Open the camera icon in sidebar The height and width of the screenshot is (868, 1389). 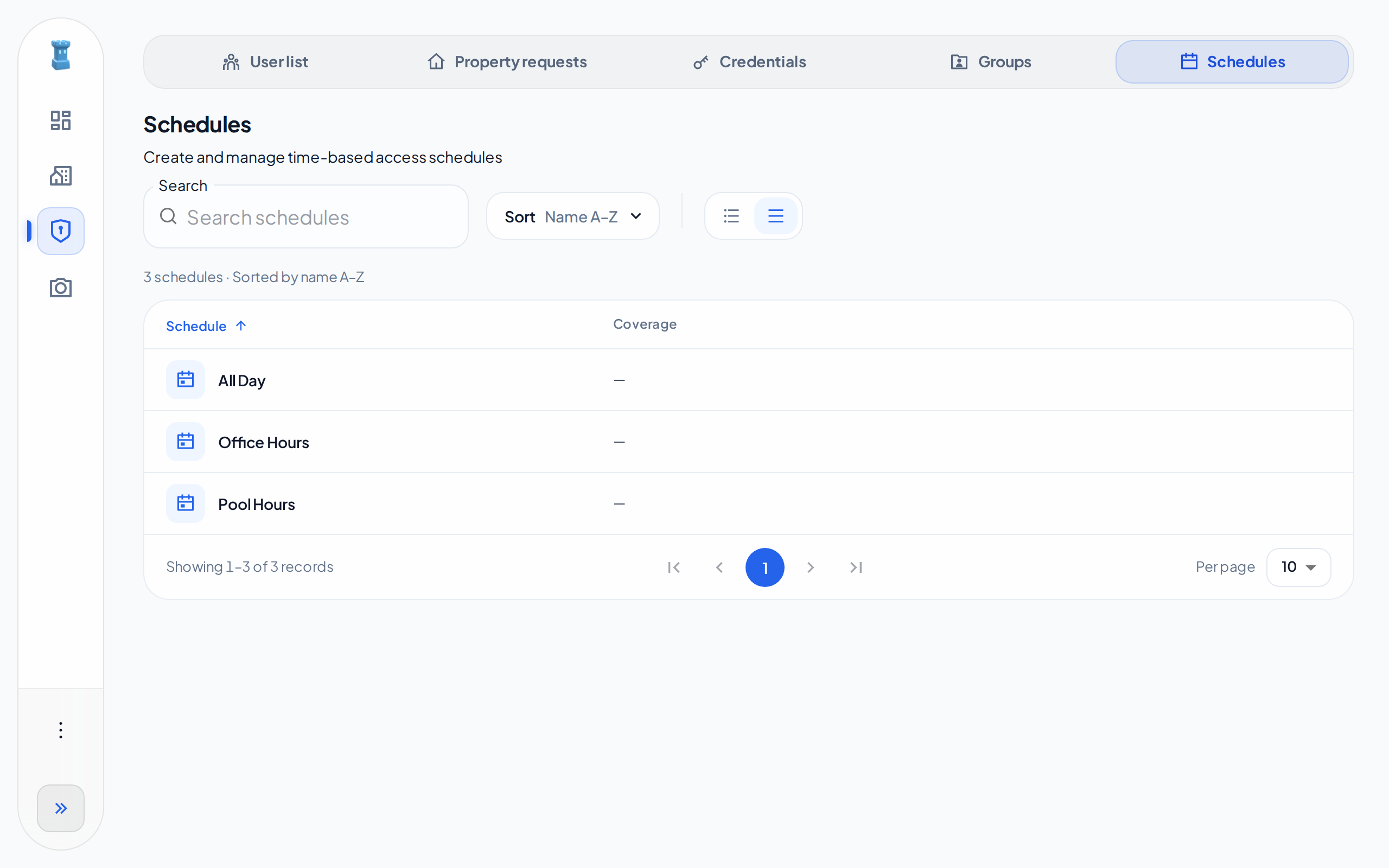[60, 287]
